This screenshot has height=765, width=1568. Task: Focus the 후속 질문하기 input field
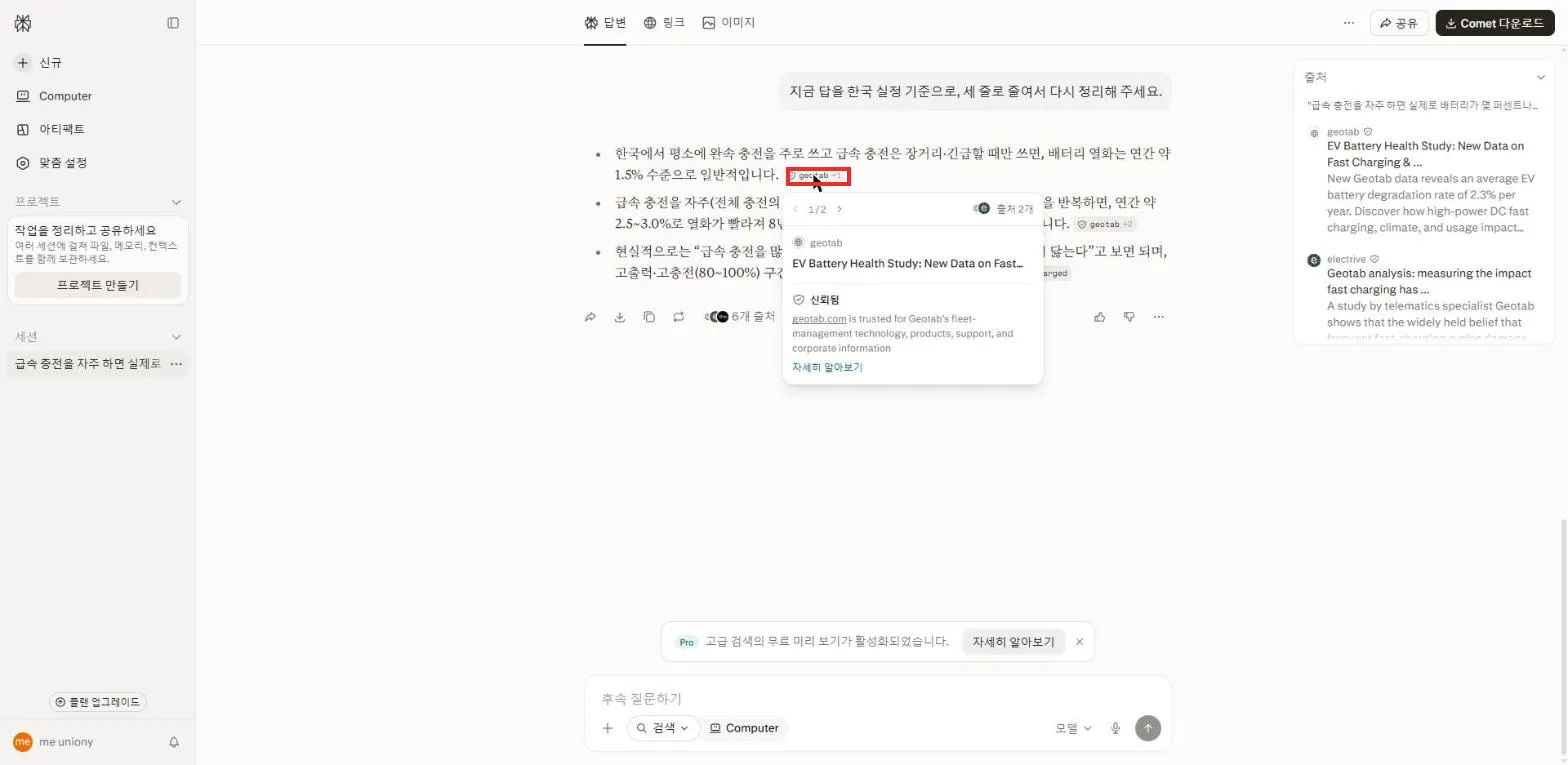pos(877,698)
